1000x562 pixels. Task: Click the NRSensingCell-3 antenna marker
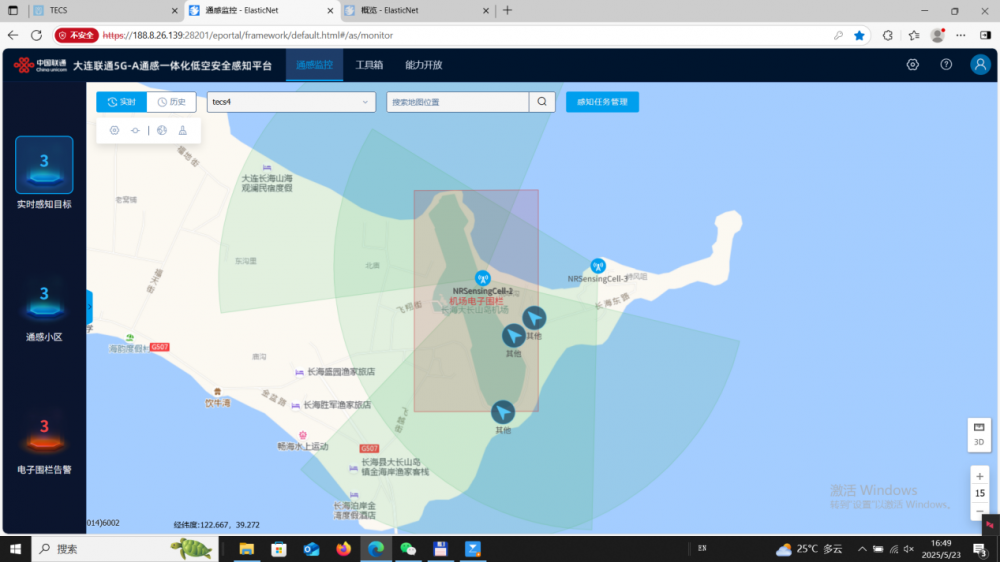coord(598,266)
